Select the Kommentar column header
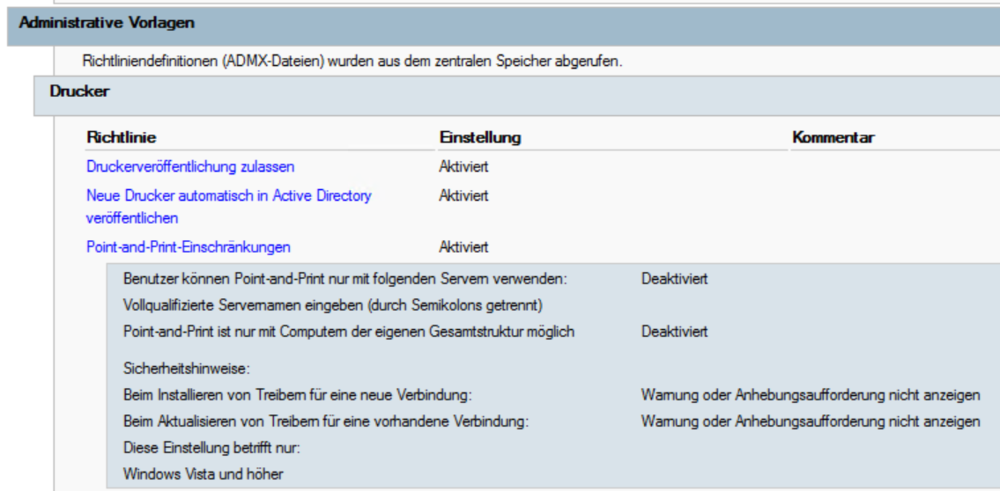The width and height of the screenshot is (1000, 491). (x=834, y=137)
